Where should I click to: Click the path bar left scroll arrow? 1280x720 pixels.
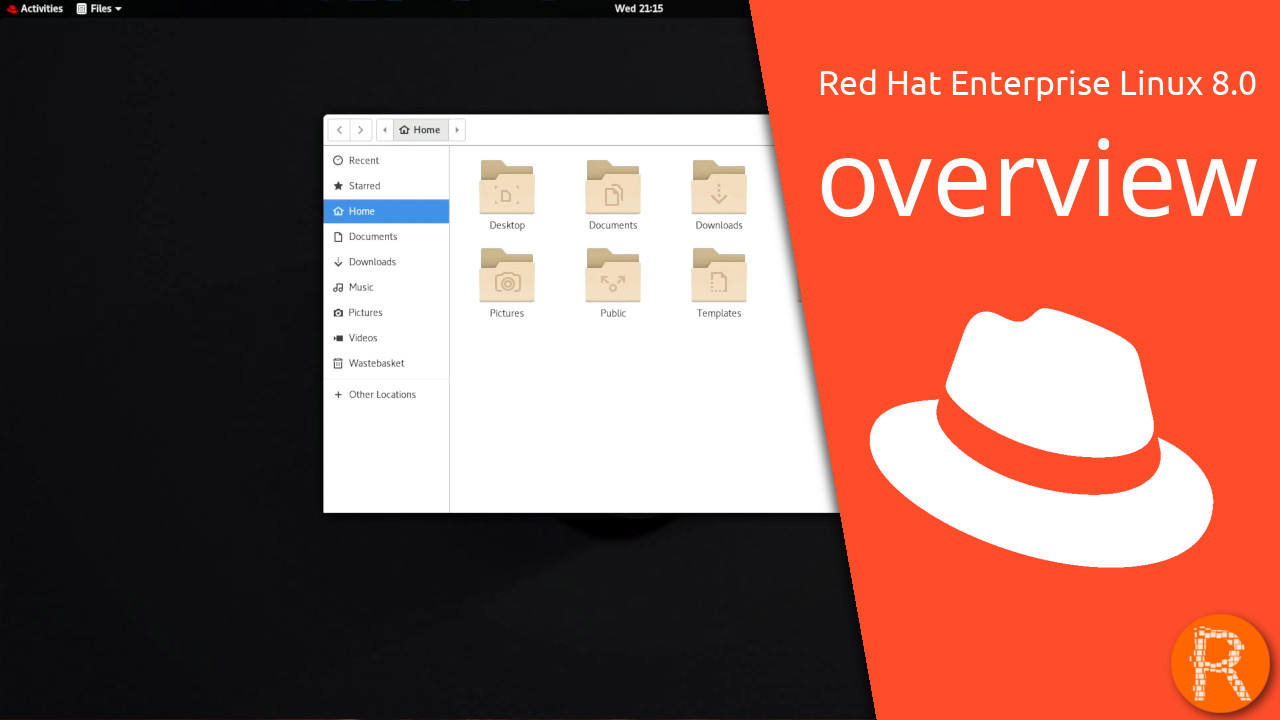click(x=385, y=130)
